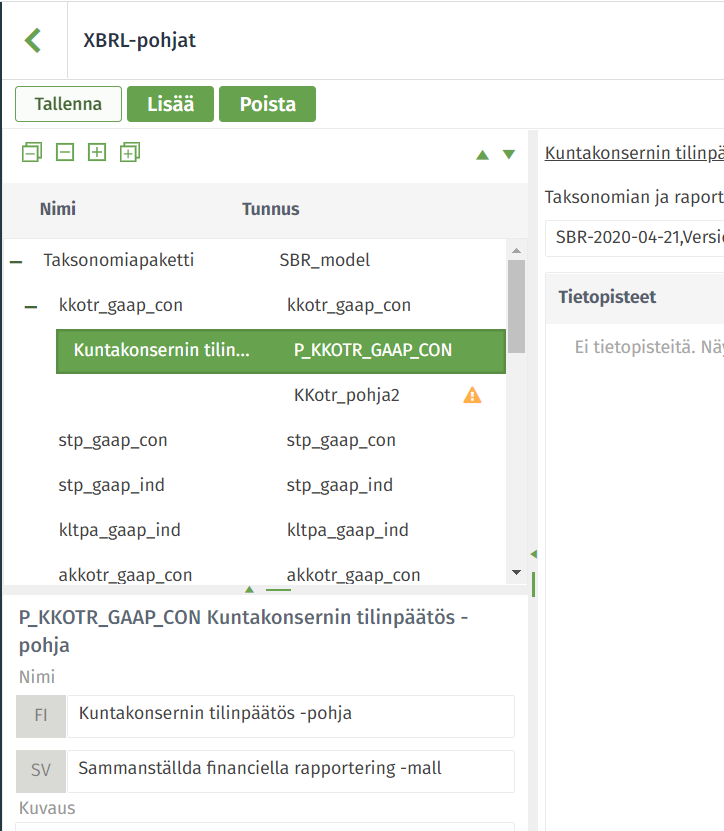Viewport: 724px width, 831px height.
Task: Open the SBR-2020-04-21 taxonomy version dropdown
Action: (x=634, y=237)
